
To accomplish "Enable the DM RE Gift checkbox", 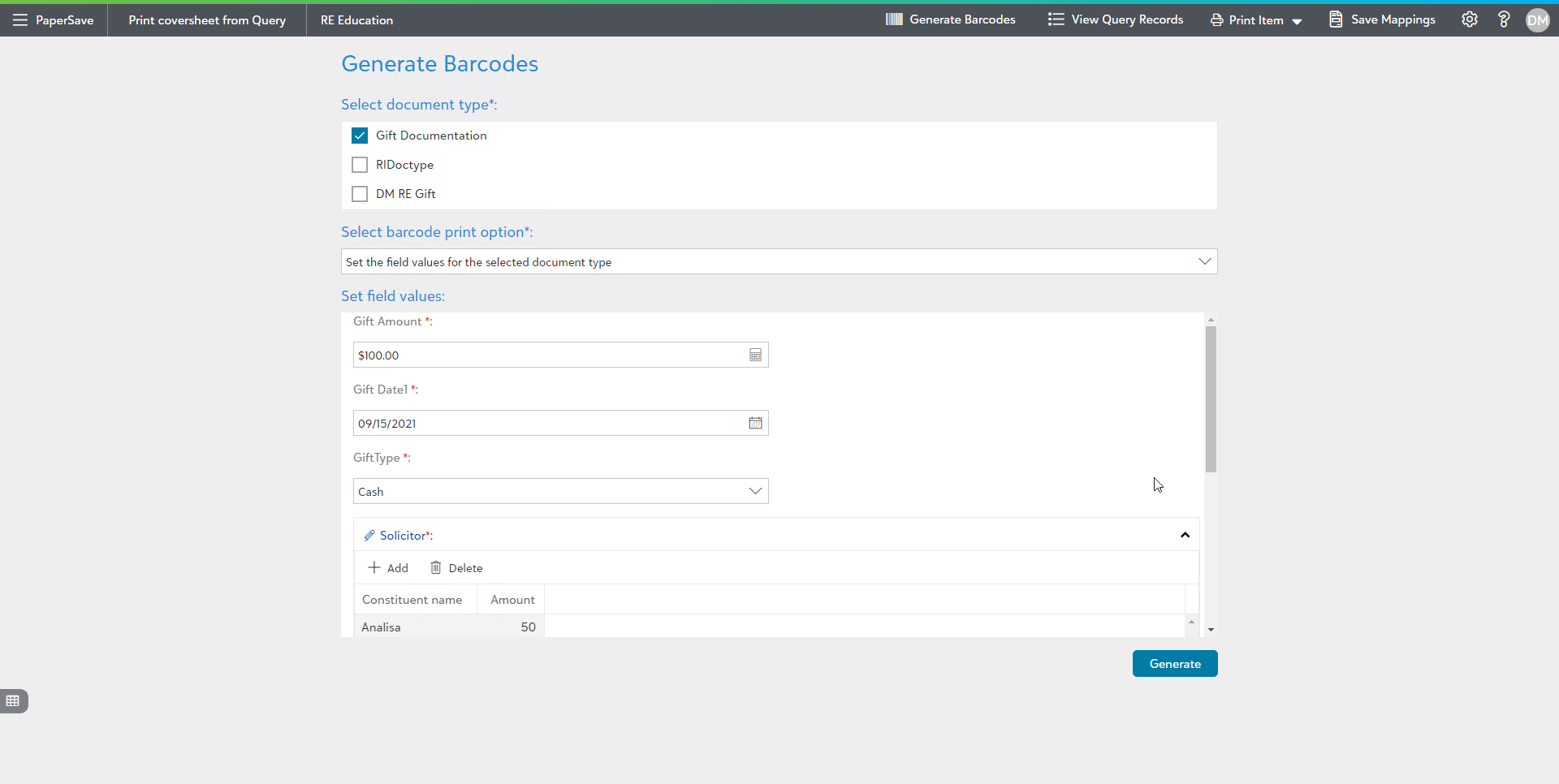I will [360, 194].
